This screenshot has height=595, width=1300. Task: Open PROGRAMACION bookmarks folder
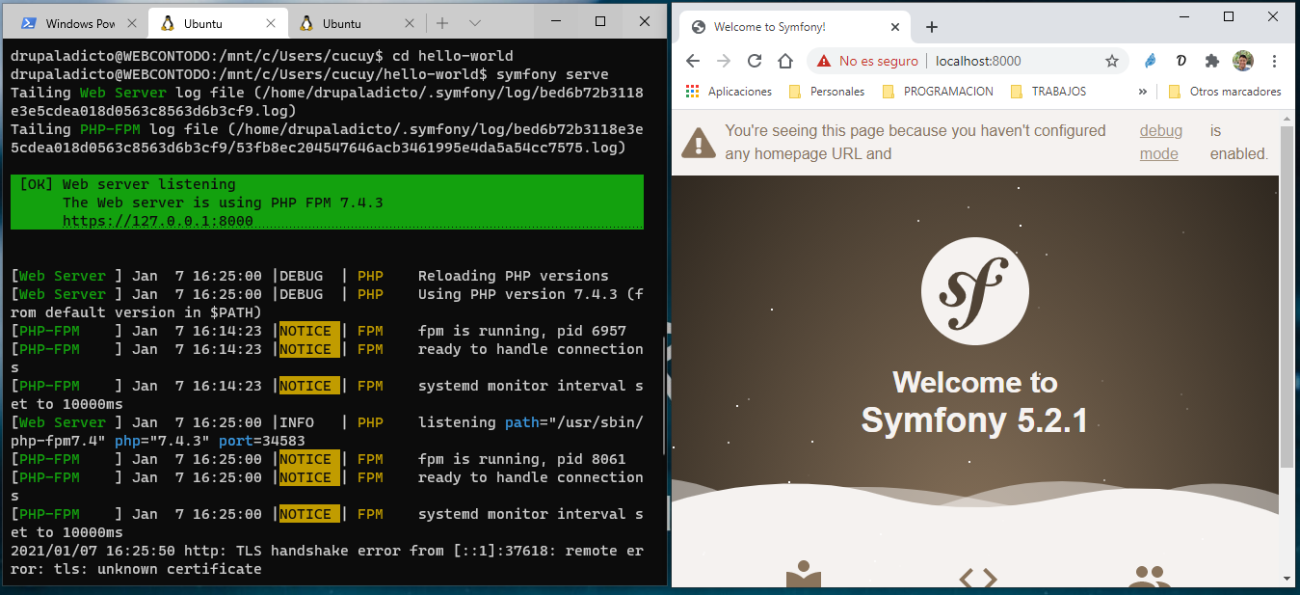click(x=937, y=91)
